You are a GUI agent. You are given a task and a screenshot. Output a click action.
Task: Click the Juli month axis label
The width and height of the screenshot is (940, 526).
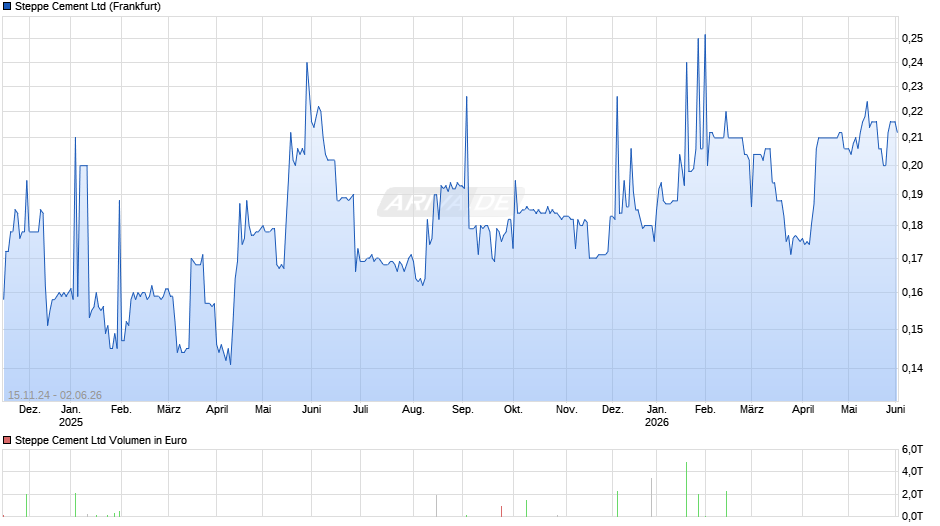(x=360, y=410)
